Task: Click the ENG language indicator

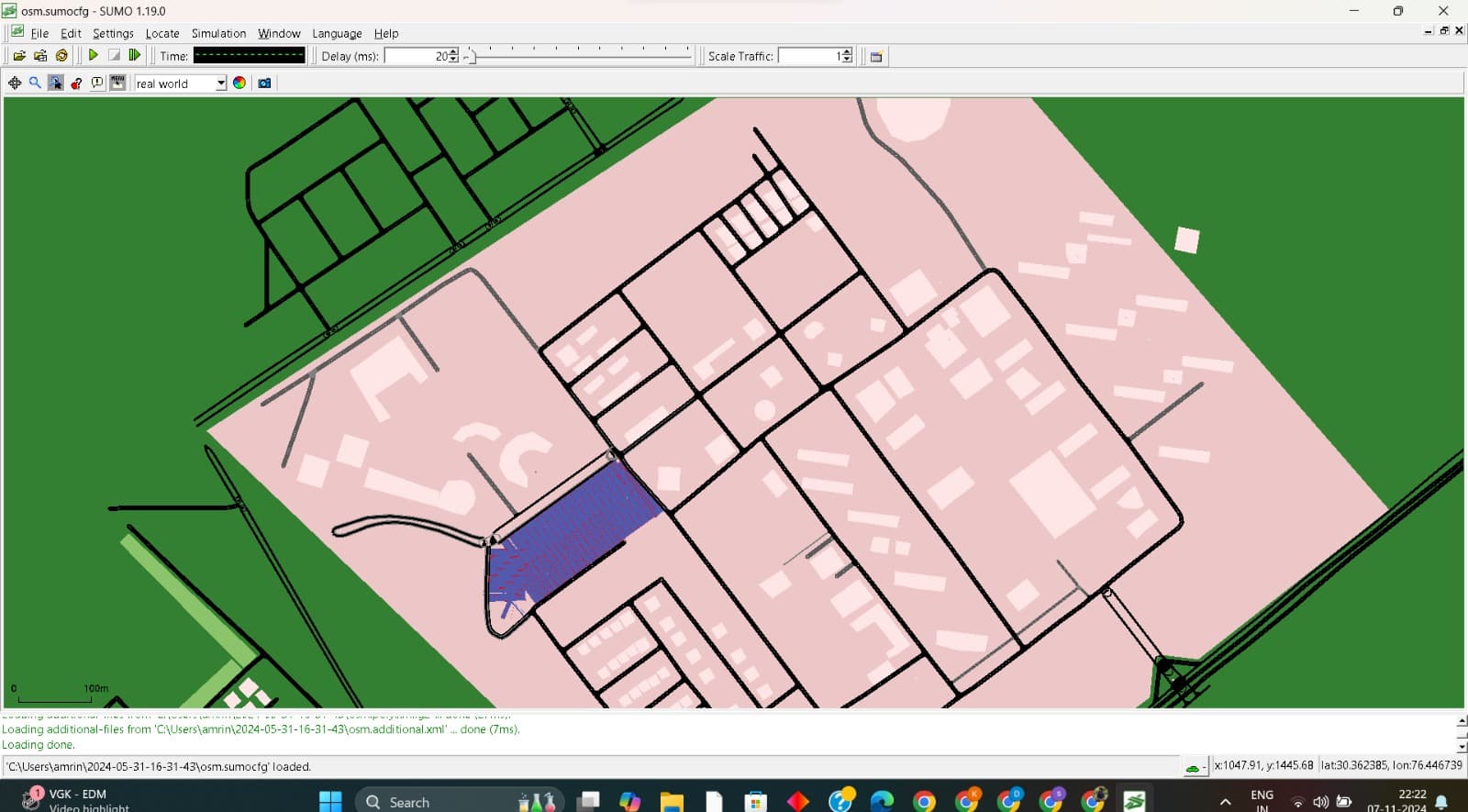Action: pos(1262,801)
